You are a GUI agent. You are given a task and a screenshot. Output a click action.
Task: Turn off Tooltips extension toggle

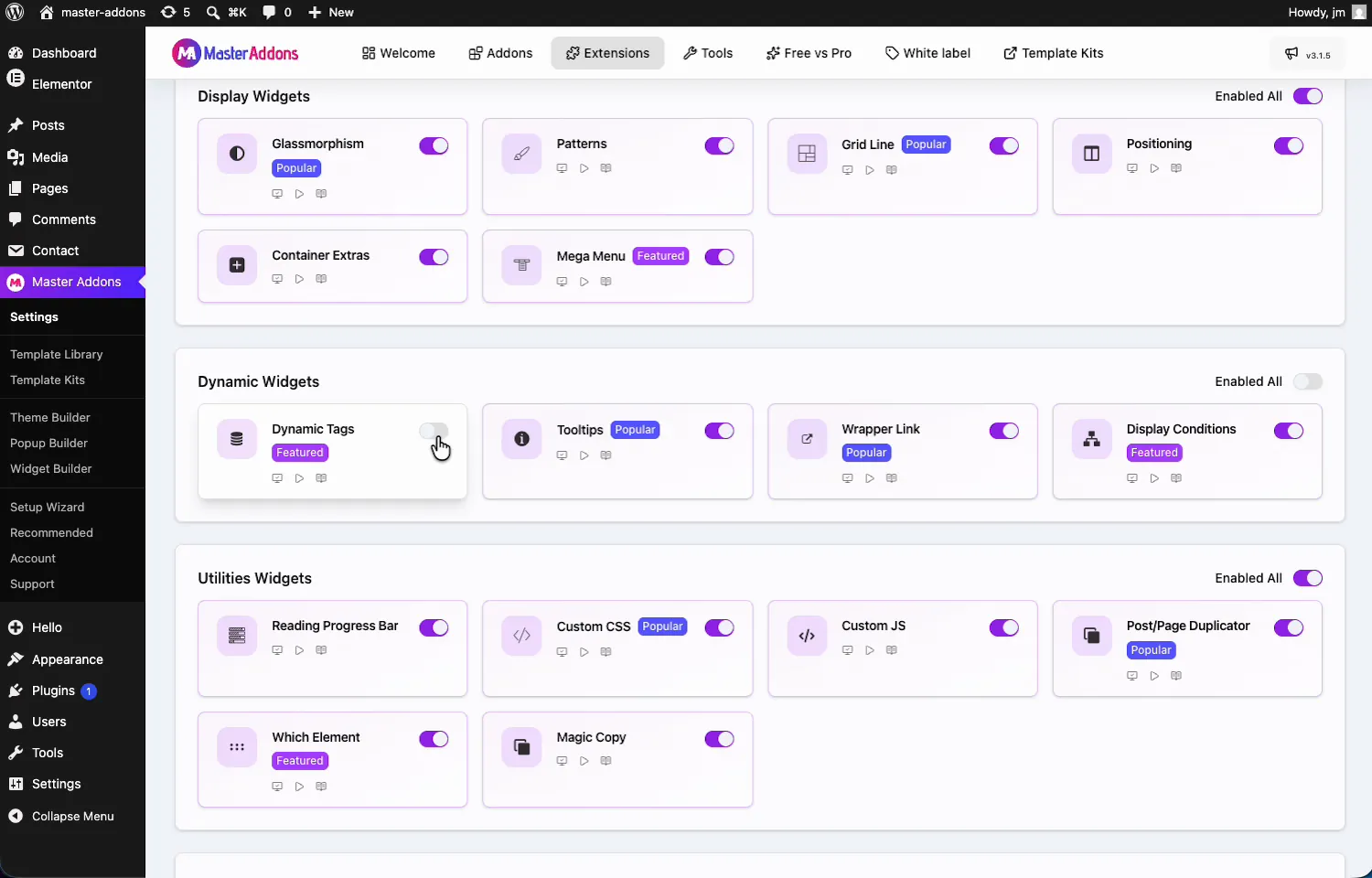click(719, 431)
